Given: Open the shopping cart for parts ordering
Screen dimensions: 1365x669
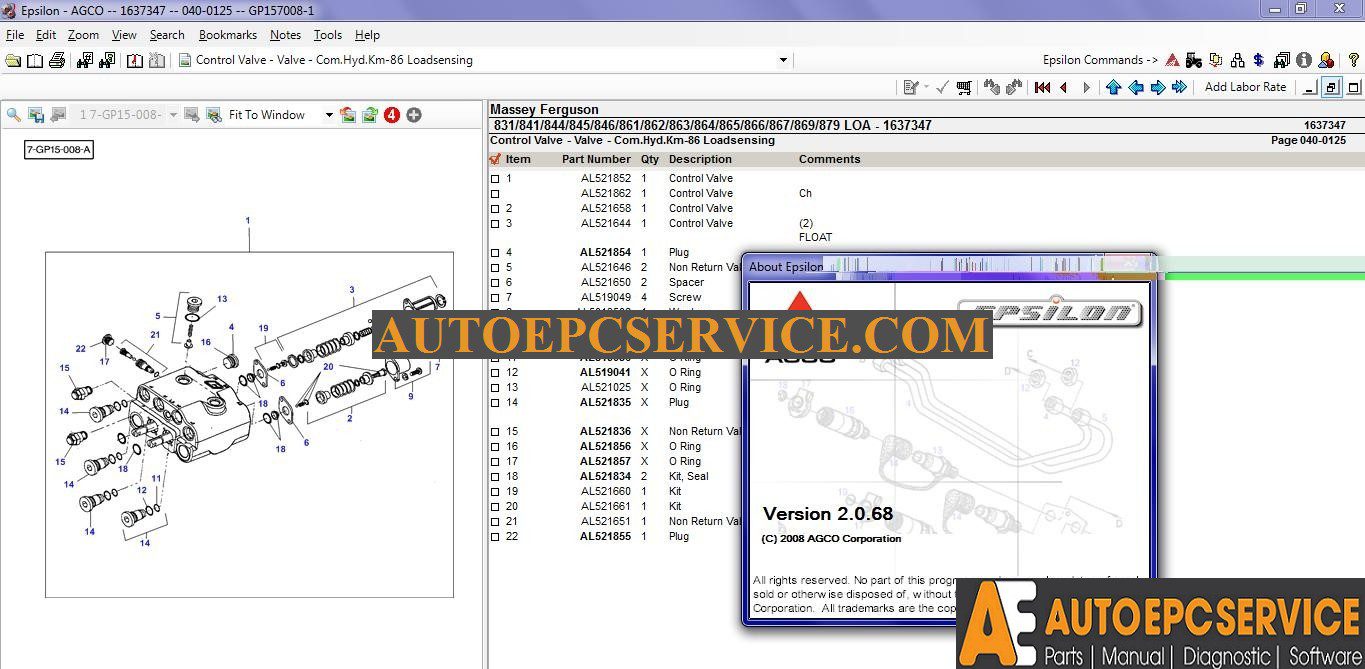Looking at the screenshot, I should [x=963, y=88].
